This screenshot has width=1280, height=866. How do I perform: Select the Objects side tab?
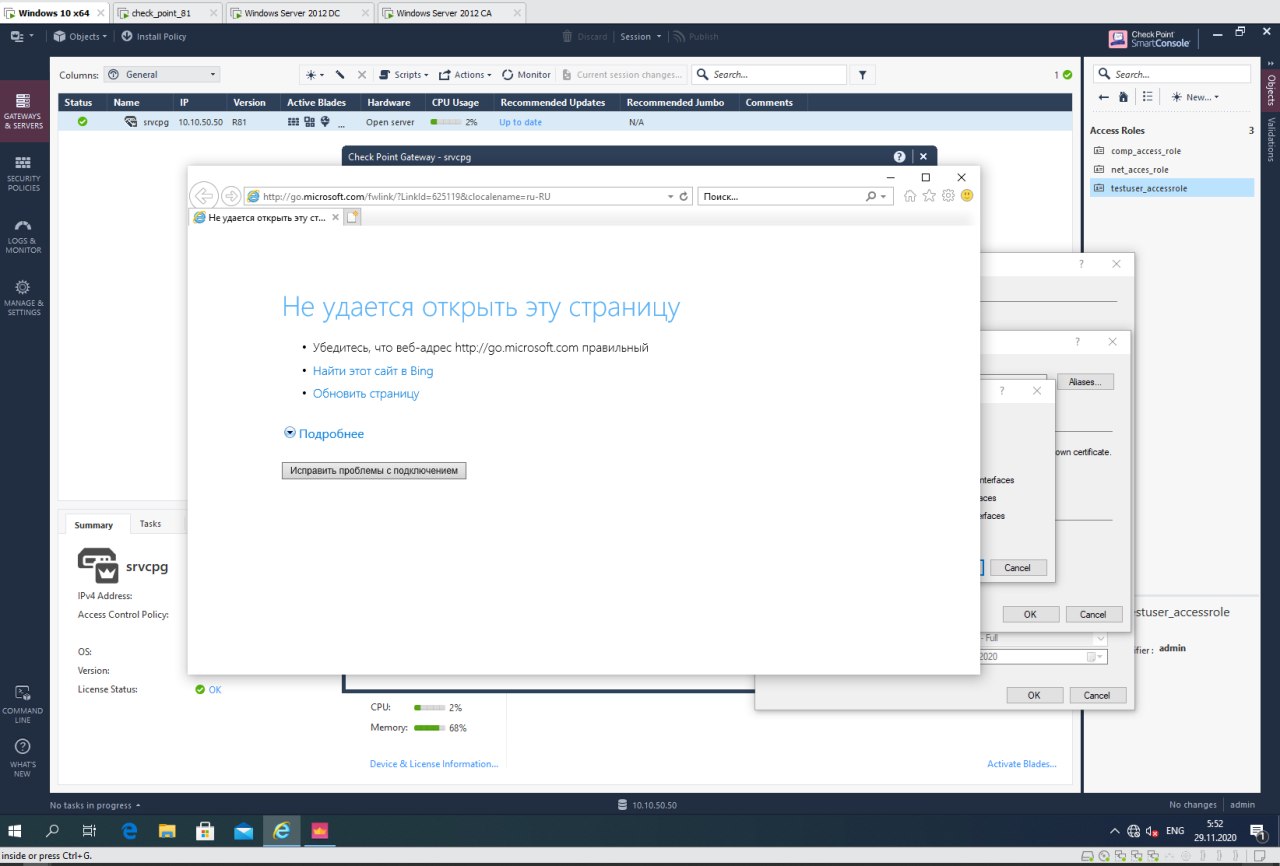pyautogui.click(x=1272, y=89)
